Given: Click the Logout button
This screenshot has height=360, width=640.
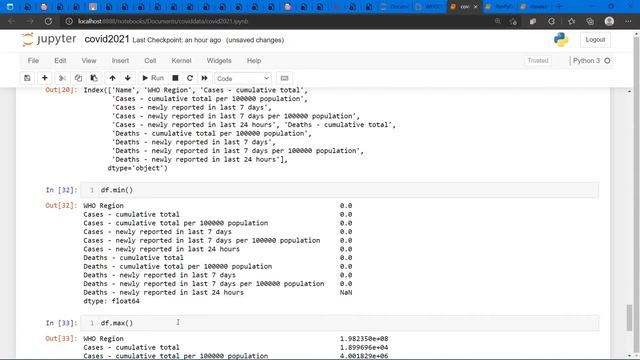Looking at the screenshot, I should [595, 40].
